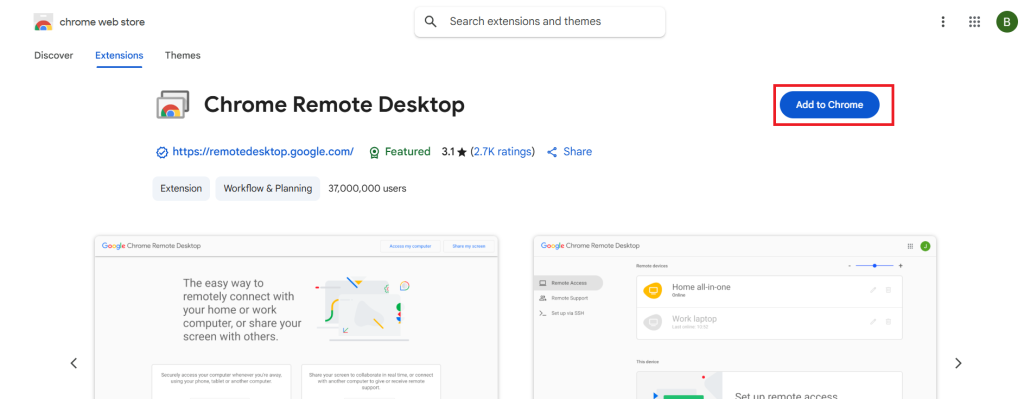
Task: Select the Extensions tab
Action: 120,56
